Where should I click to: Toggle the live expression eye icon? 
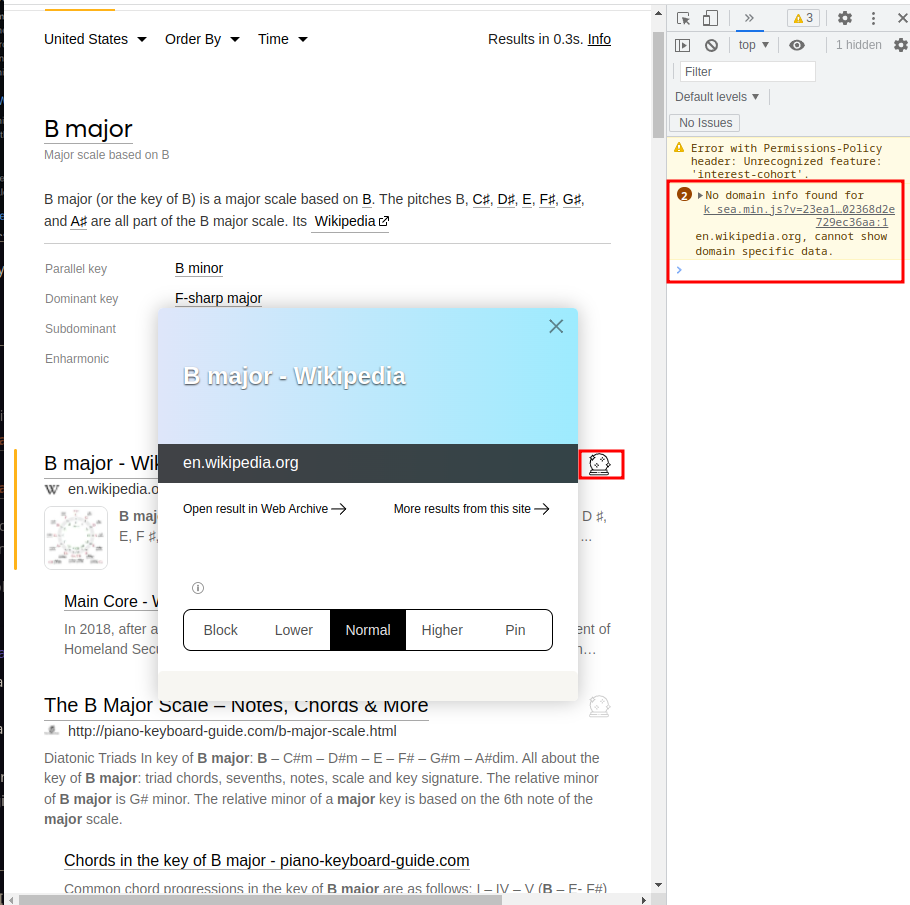tap(796, 45)
